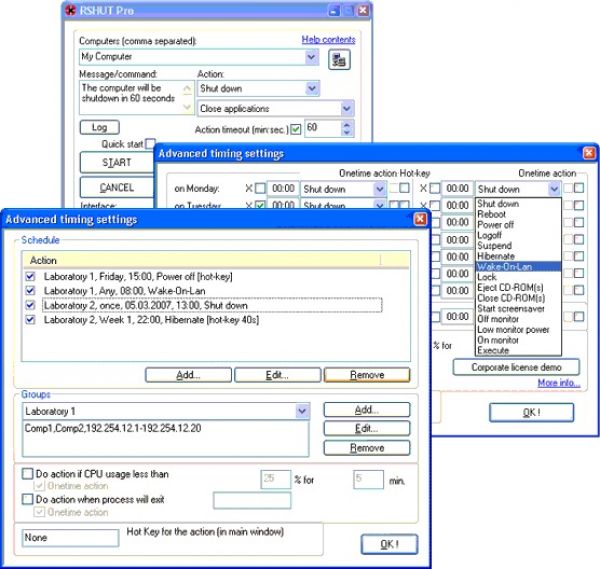Decrease the action timeout spinner value
This screenshot has width=600, height=569.
tap(347, 132)
